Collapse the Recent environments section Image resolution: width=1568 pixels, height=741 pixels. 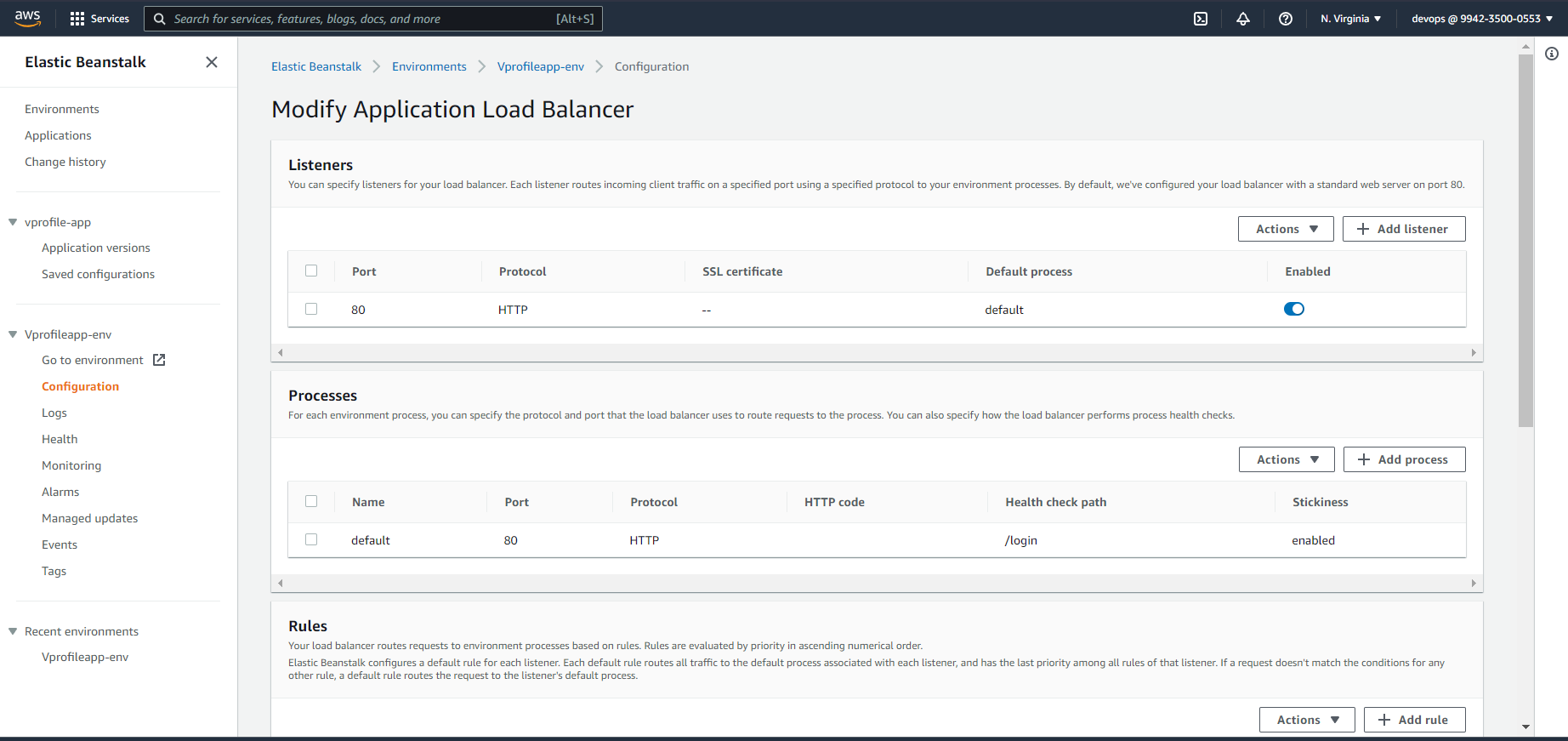13,631
